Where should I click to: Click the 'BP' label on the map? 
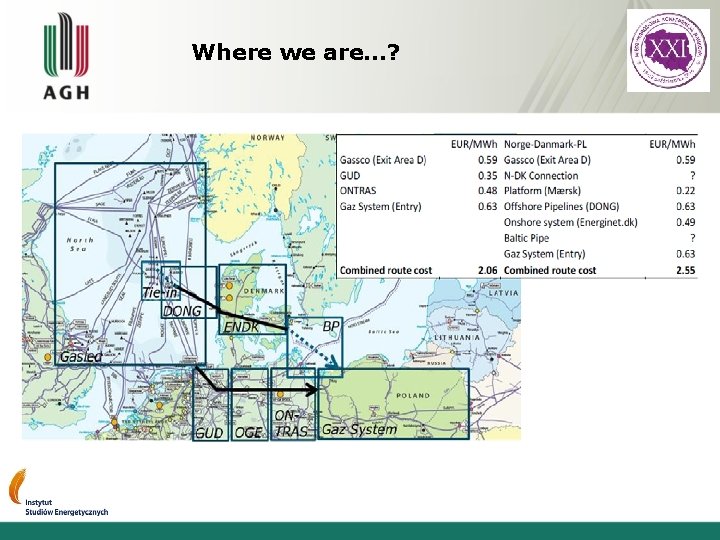coord(331,326)
